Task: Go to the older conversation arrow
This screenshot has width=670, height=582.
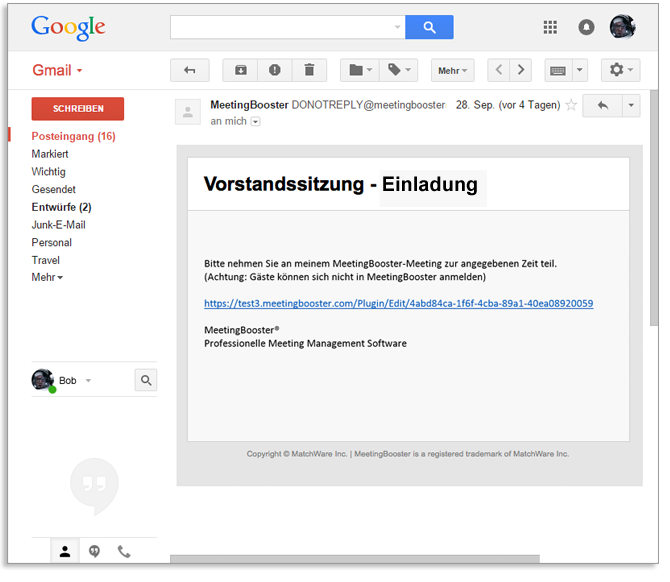Action: coord(520,70)
